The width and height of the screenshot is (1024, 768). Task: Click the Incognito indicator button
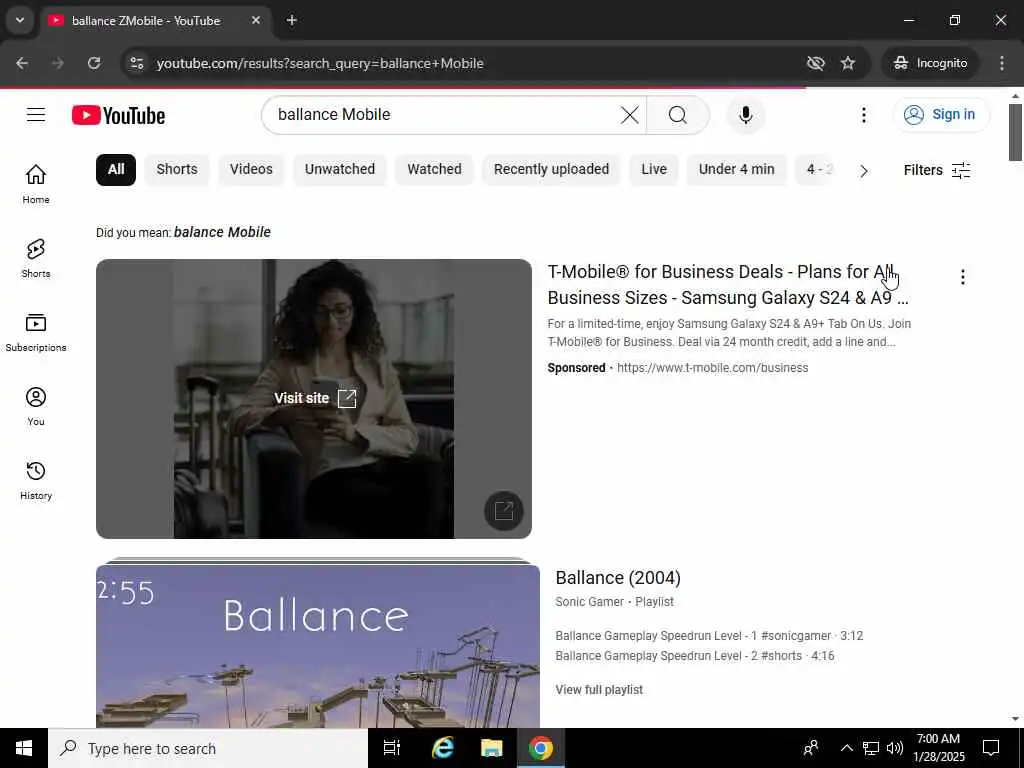point(930,63)
